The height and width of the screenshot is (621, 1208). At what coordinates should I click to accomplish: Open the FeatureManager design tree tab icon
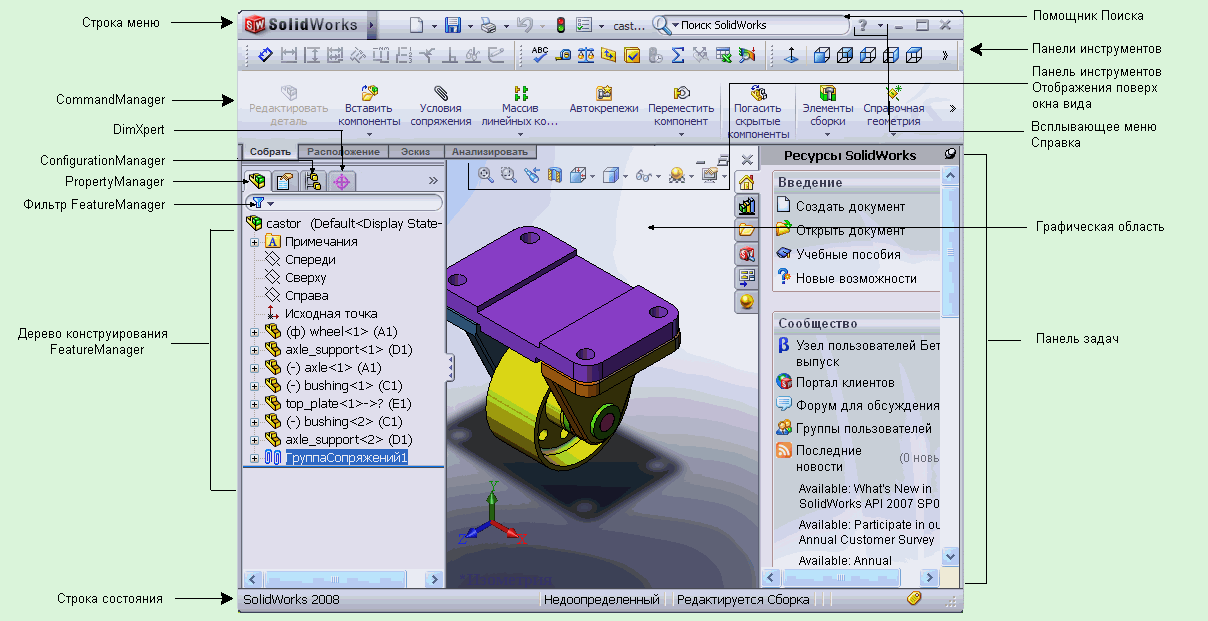(257, 181)
